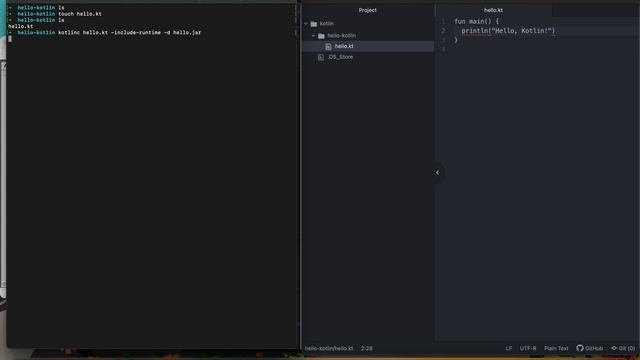Click the println("Hello, Kotlin!") code line
The height and width of the screenshot is (360, 640).
pos(508,31)
